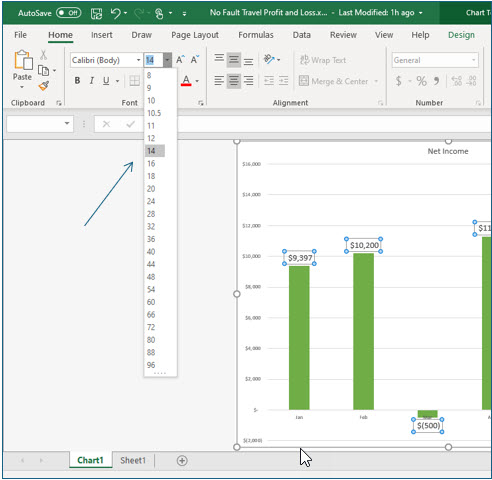Click the Increase Decimal icon

point(456,81)
